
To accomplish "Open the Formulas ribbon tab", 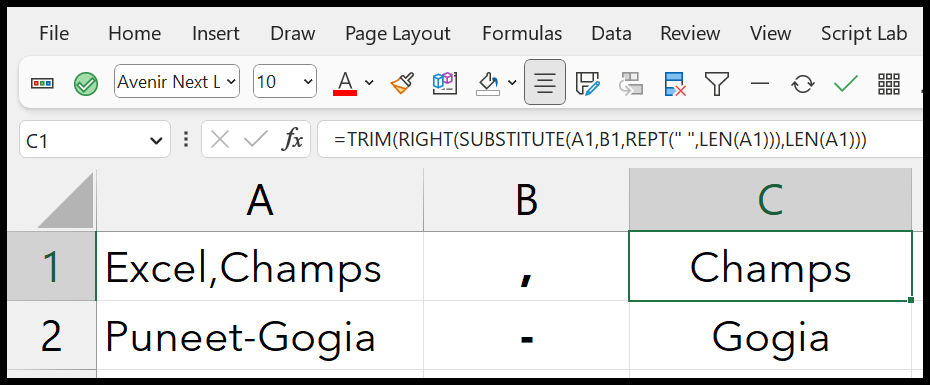I will tap(522, 34).
